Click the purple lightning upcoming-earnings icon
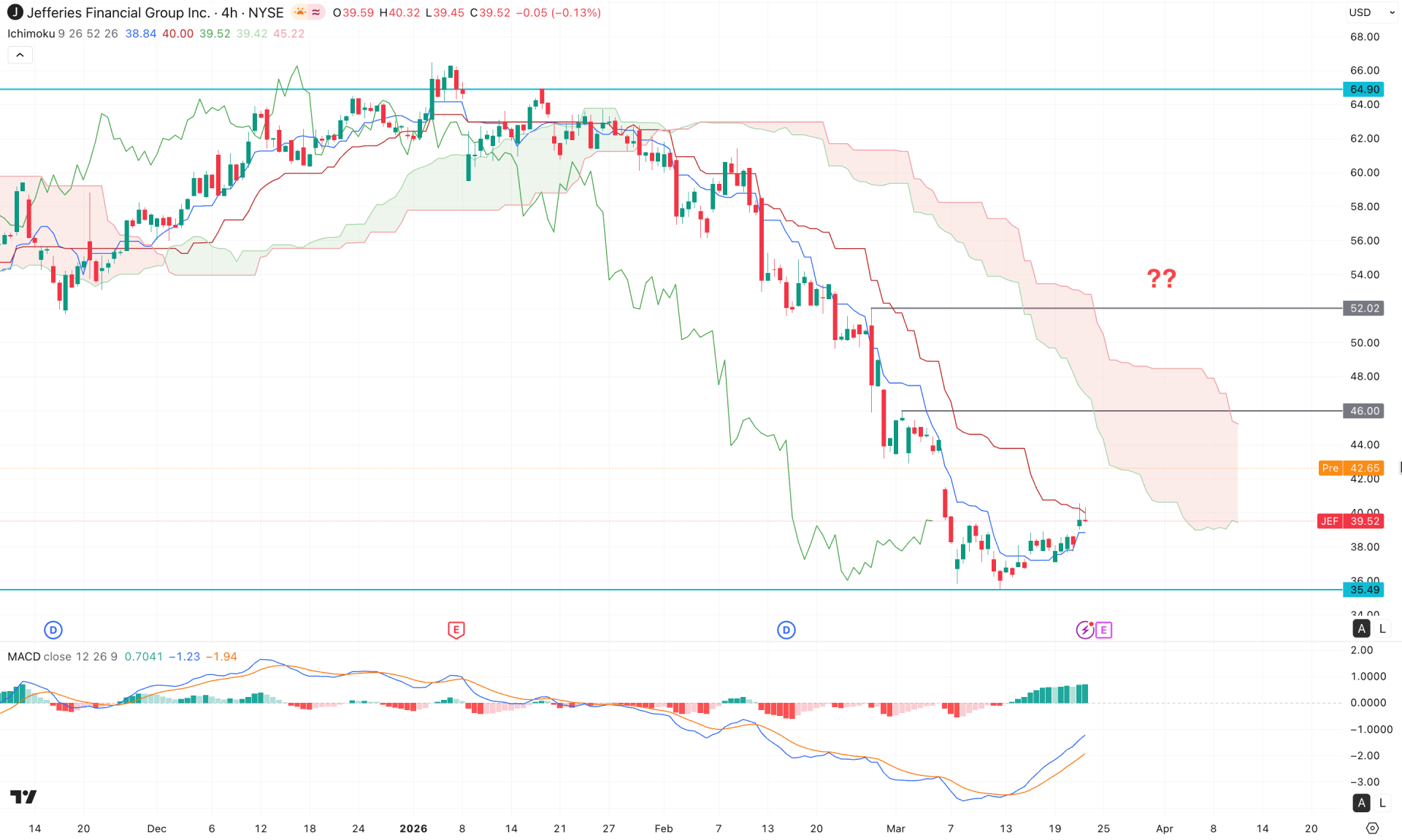The width and height of the screenshot is (1402, 840). [1086, 630]
